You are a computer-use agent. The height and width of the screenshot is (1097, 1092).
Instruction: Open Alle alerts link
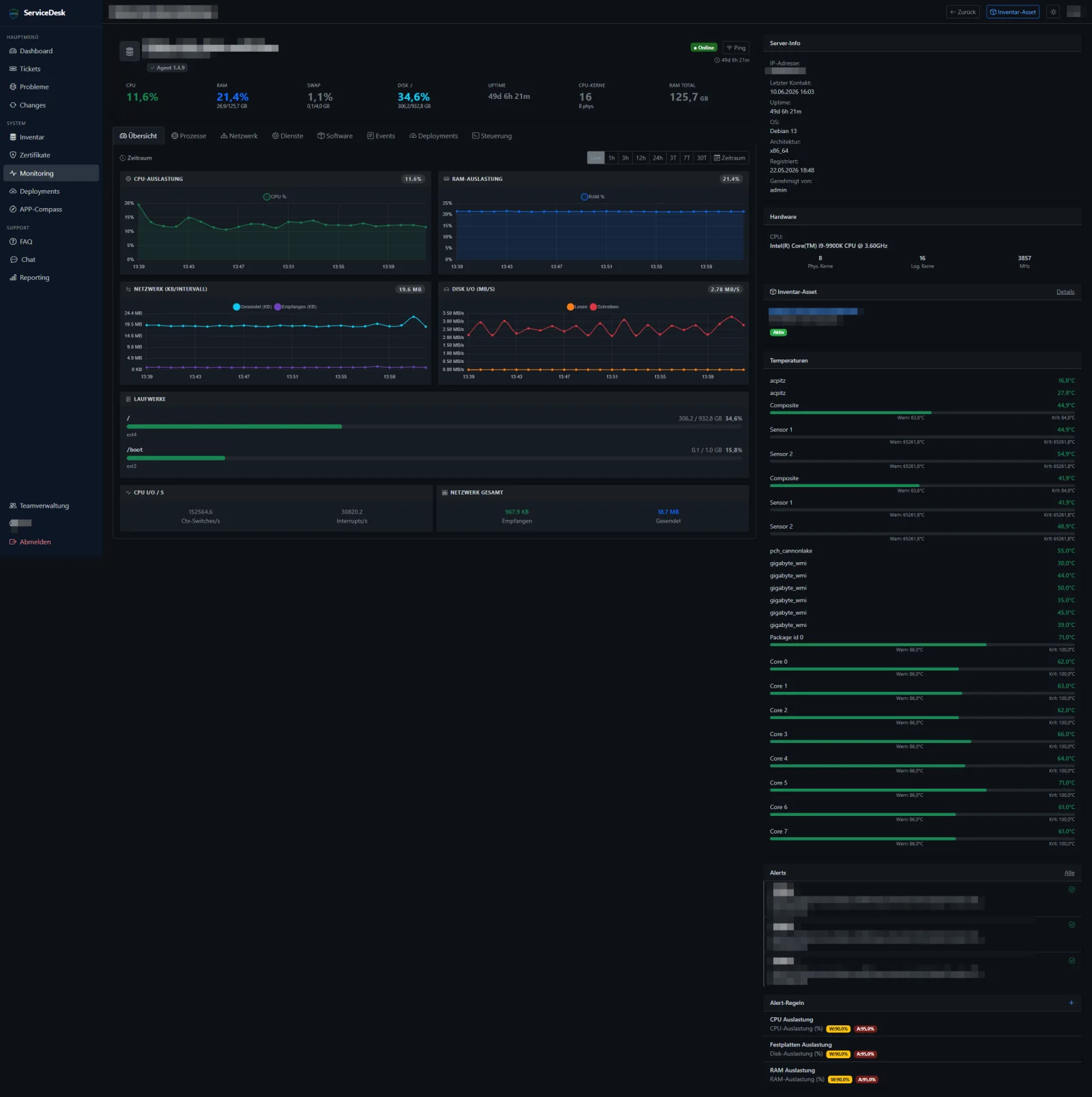point(1069,873)
